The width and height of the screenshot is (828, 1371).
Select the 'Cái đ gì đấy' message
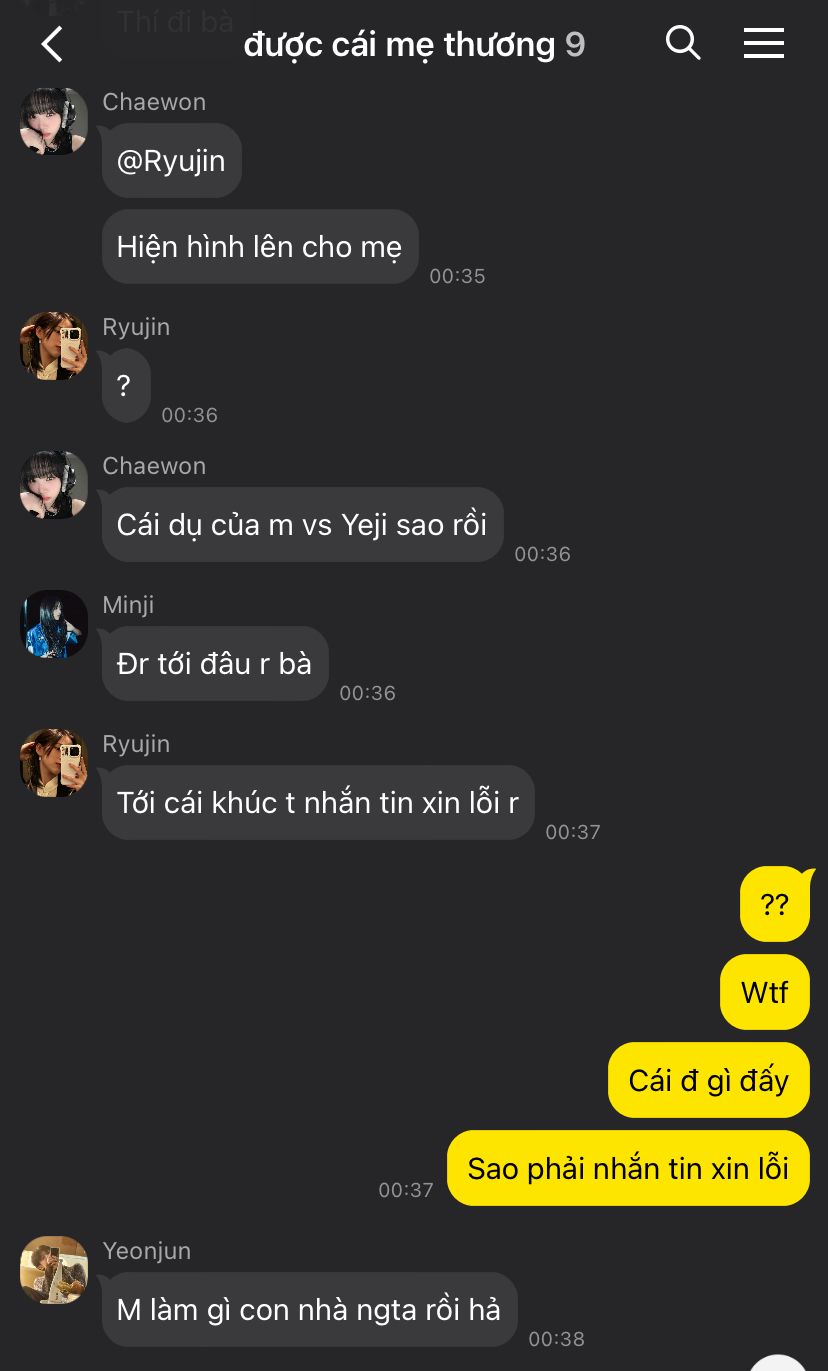pyautogui.click(x=709, y=1080)
